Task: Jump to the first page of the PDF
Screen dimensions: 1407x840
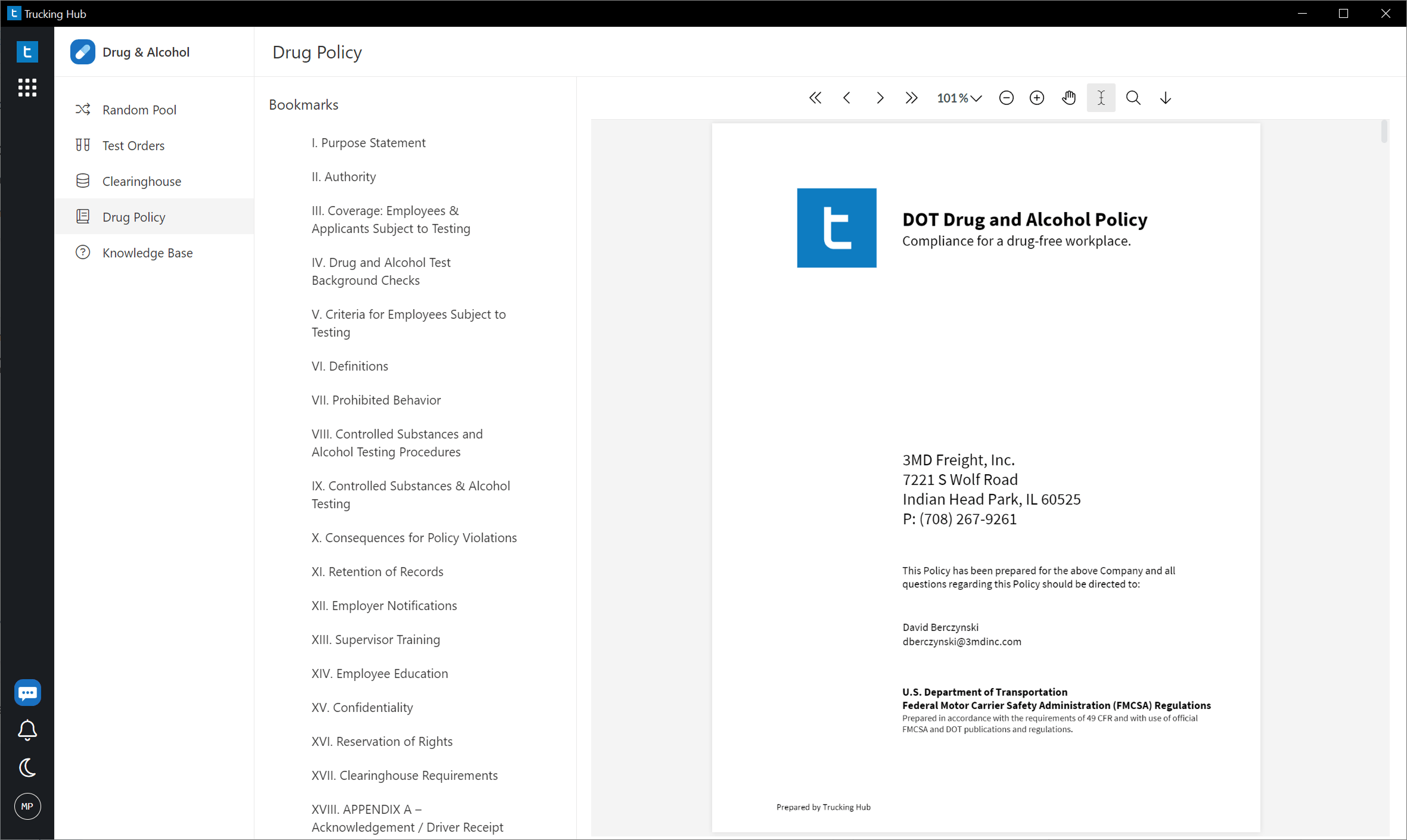Action: [x=815, y=98]
